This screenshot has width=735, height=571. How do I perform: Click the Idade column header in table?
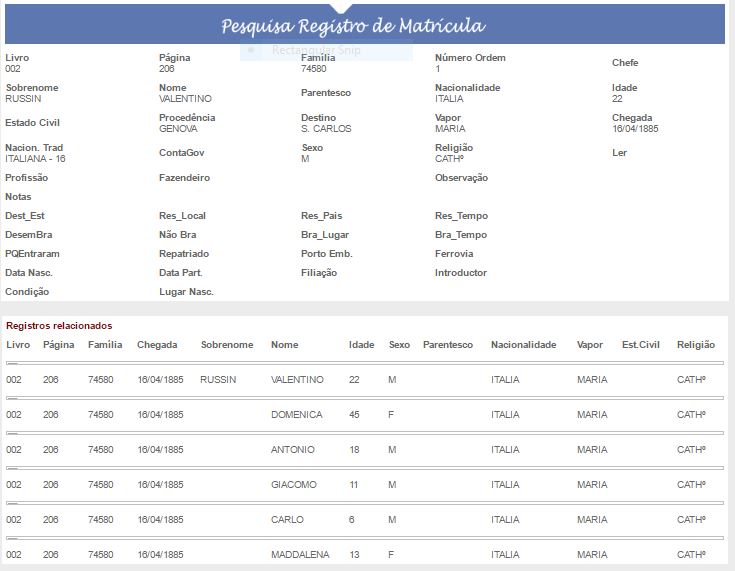coord(361,345)
